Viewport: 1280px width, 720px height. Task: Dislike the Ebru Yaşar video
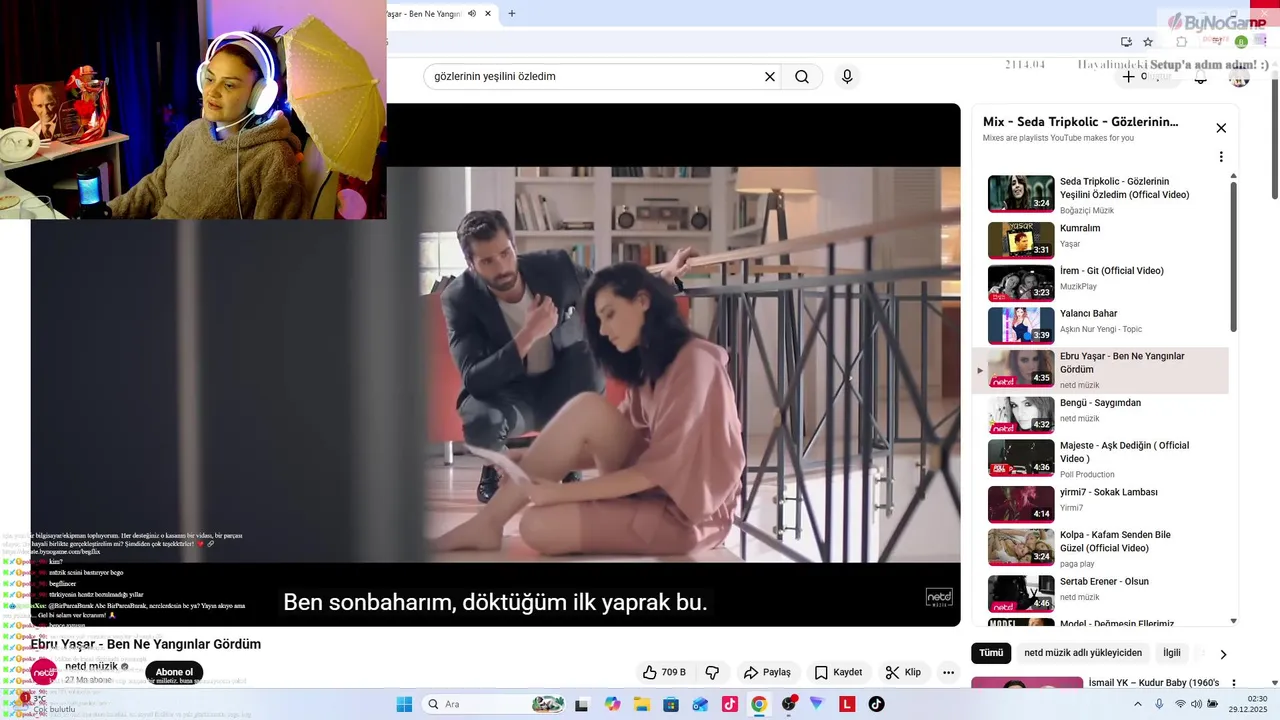point(712,672)
